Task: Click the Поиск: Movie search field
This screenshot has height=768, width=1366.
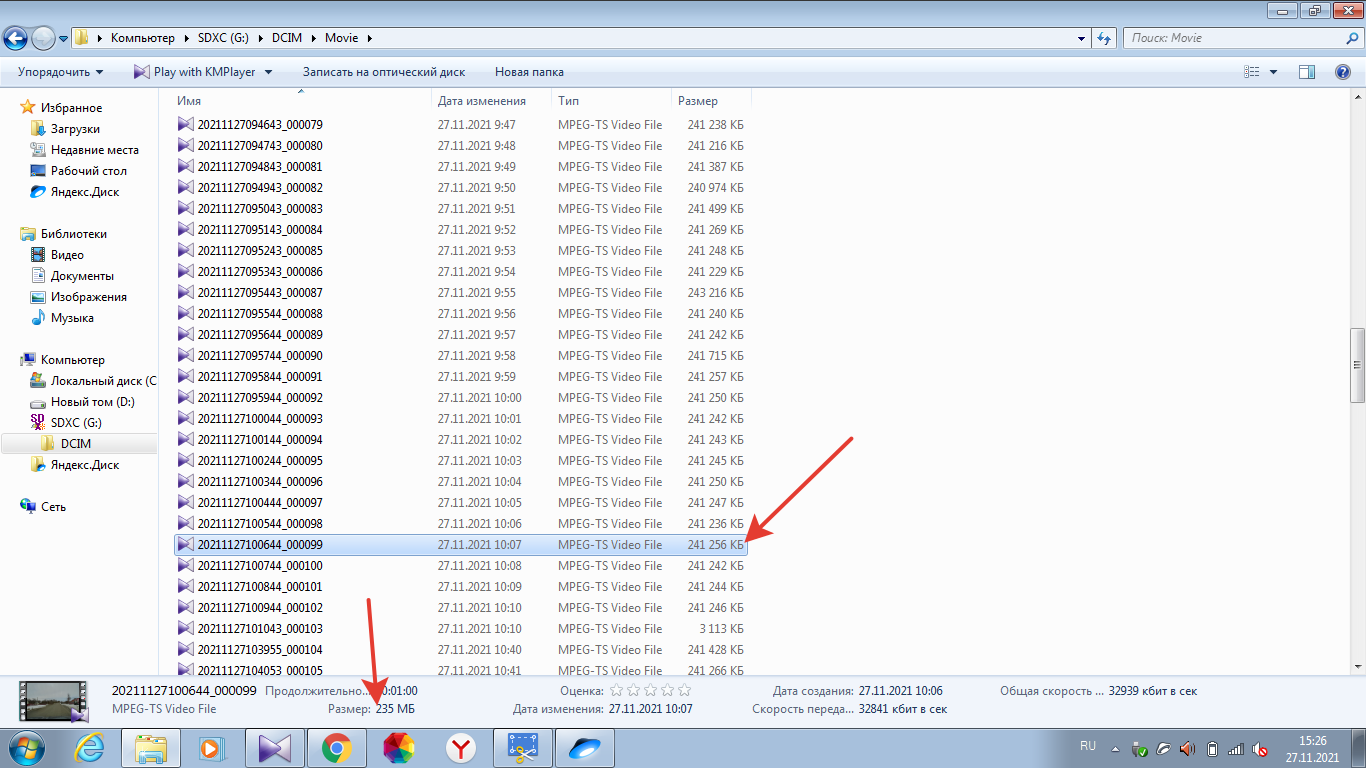Action: [x=1235, y=38]
